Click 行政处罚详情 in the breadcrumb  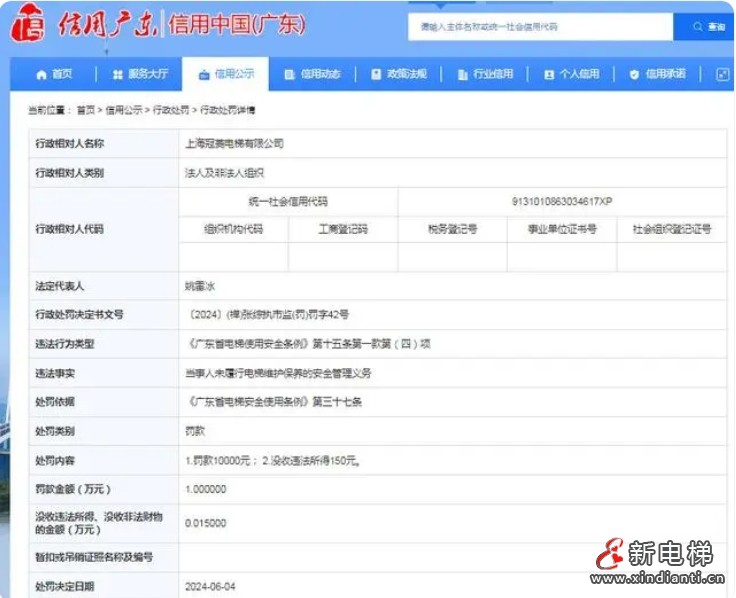pos(228,110)
